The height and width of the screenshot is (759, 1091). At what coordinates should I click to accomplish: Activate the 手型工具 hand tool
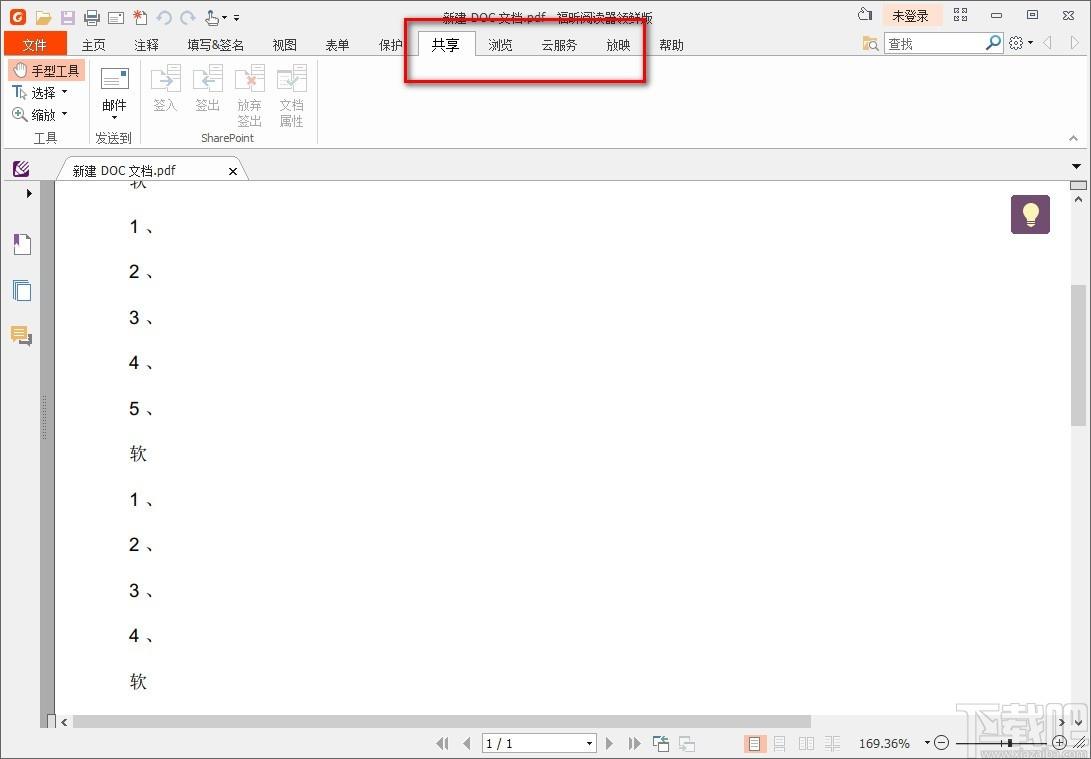tap(47, 70)
